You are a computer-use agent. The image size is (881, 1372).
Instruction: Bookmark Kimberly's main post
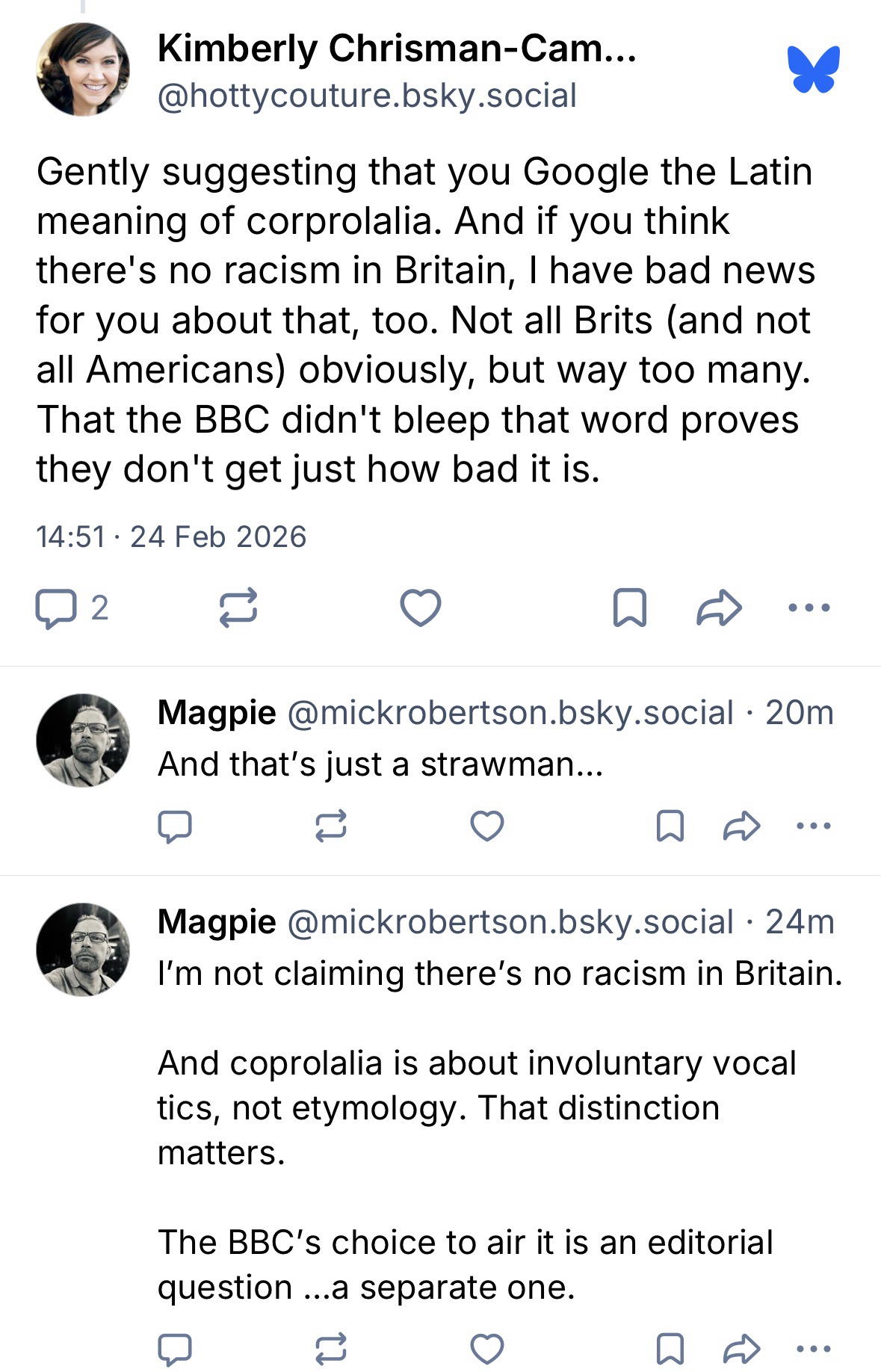coord(629,608)
